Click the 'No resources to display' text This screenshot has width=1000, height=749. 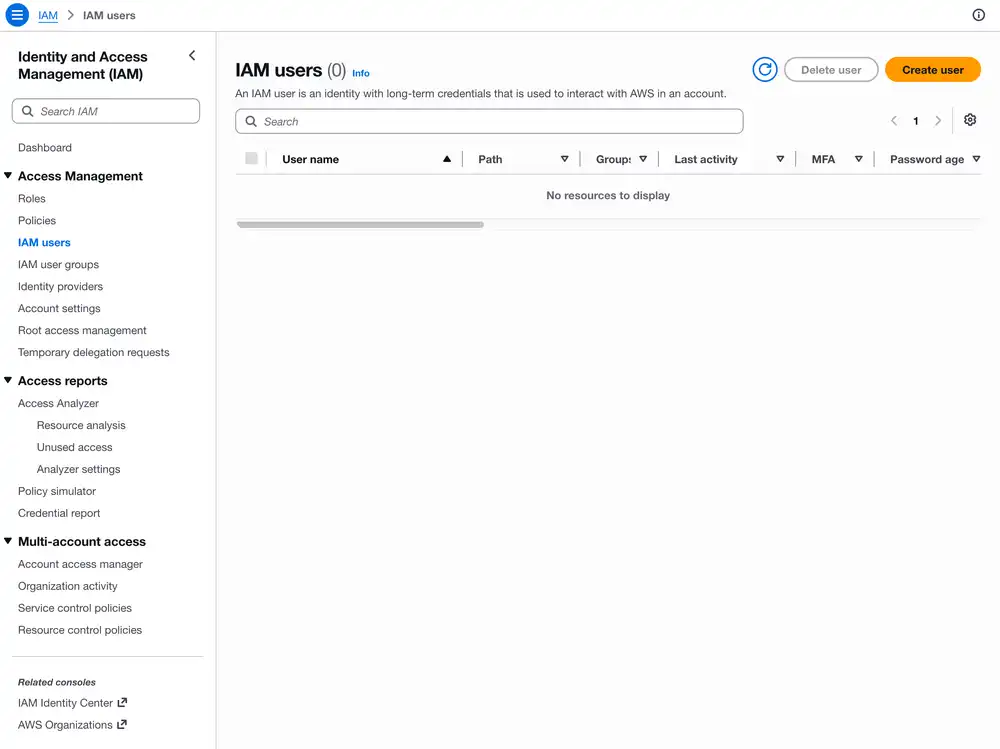click(x=608, y=195)
